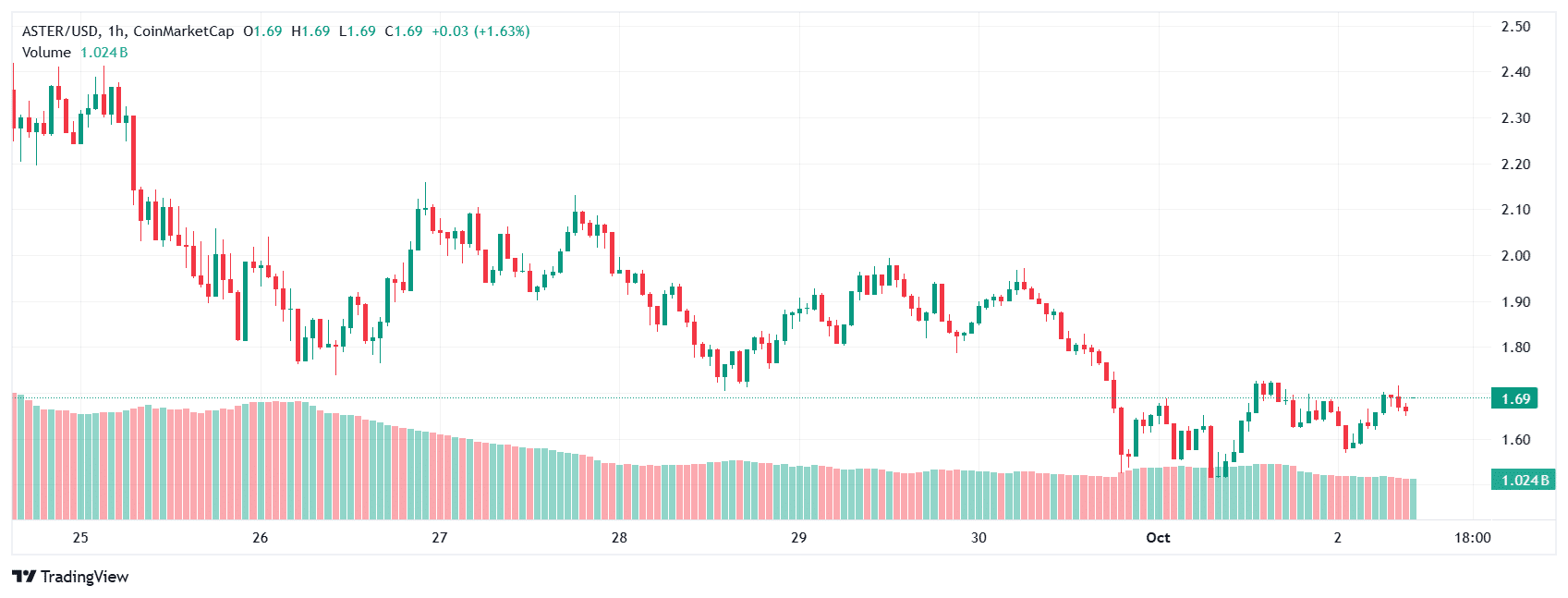The height and width of the screenshot is (598, 1568).
Task: Click the 1.80 price axis label
Action: [1515, 348]
